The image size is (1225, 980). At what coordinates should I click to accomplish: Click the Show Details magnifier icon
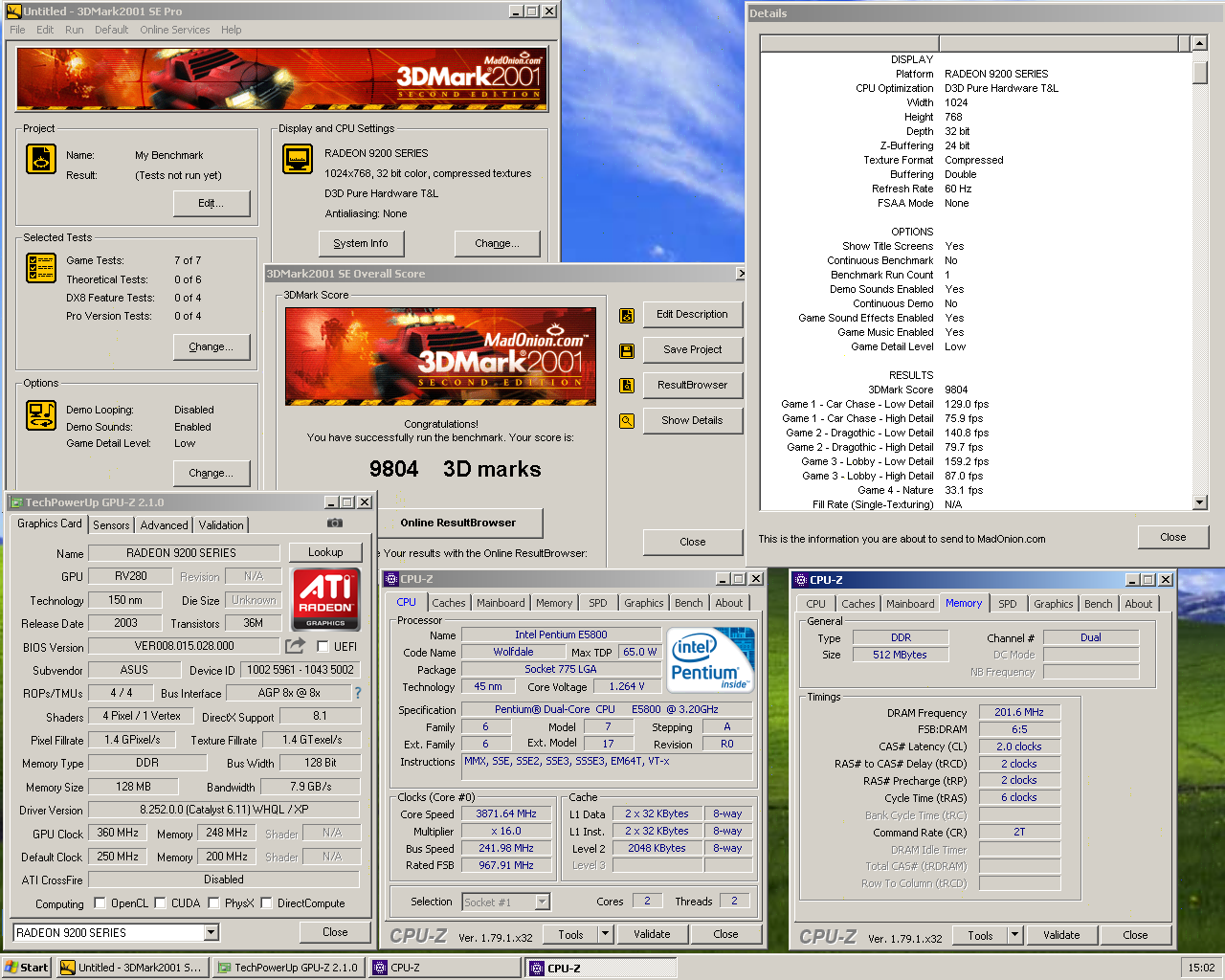627,421
